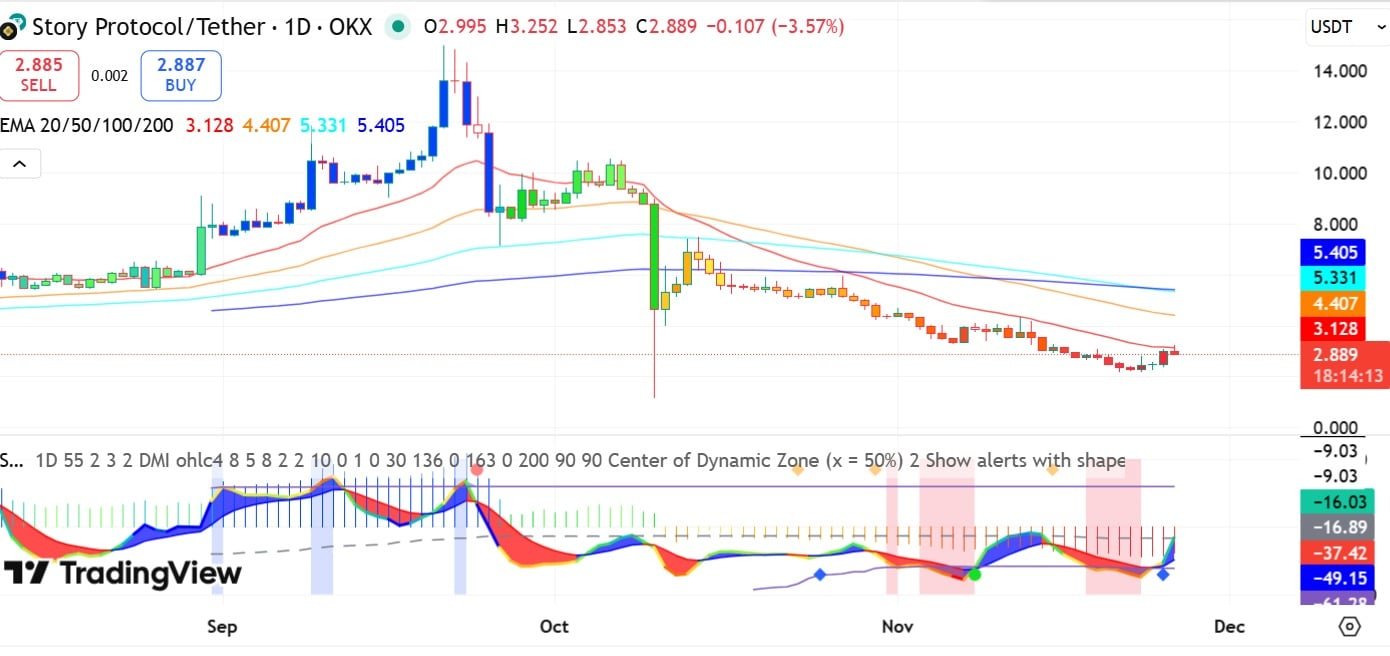Click the Oct label on time axis
Screen dimensions: 1390x656
click(553, 626)
